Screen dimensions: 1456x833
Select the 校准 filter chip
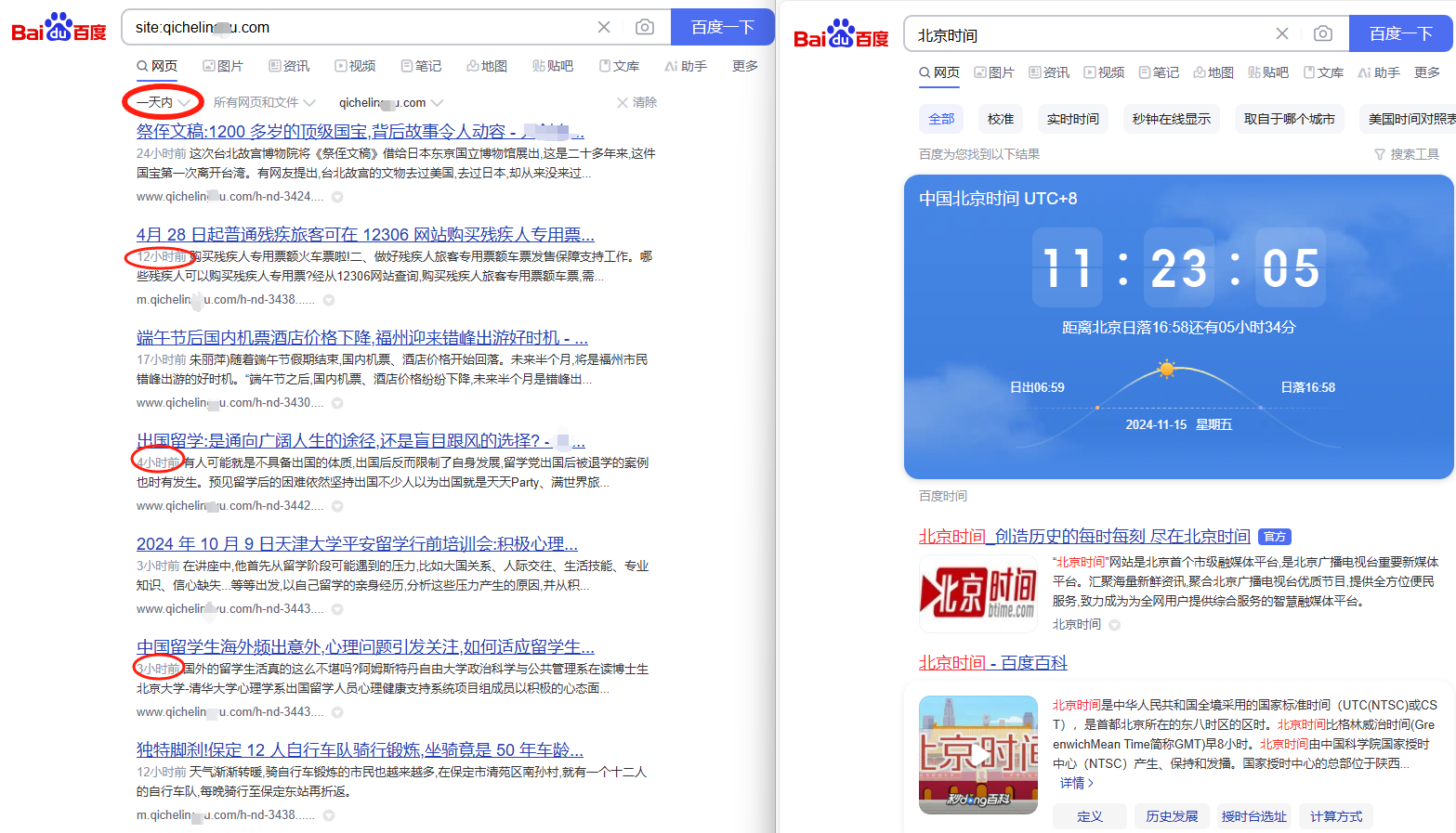click(x=1001, y=119)
